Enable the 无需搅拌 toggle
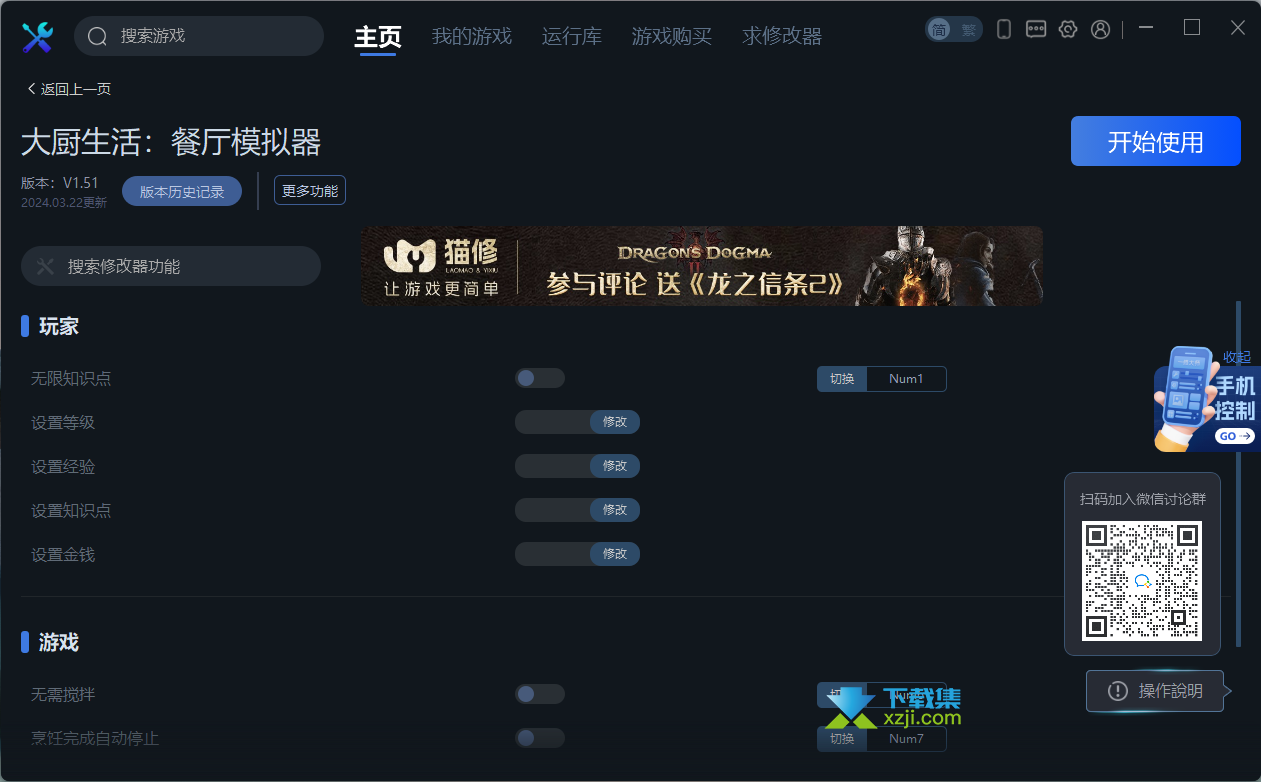This screenshot has width=1261, height=782. (540, 694)
